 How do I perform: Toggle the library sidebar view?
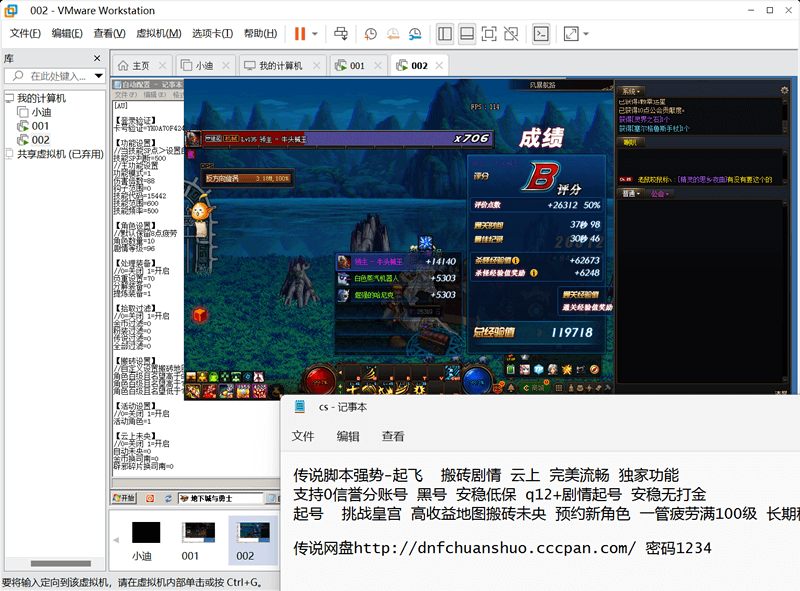pyautogui.click(x=445, y=34)
